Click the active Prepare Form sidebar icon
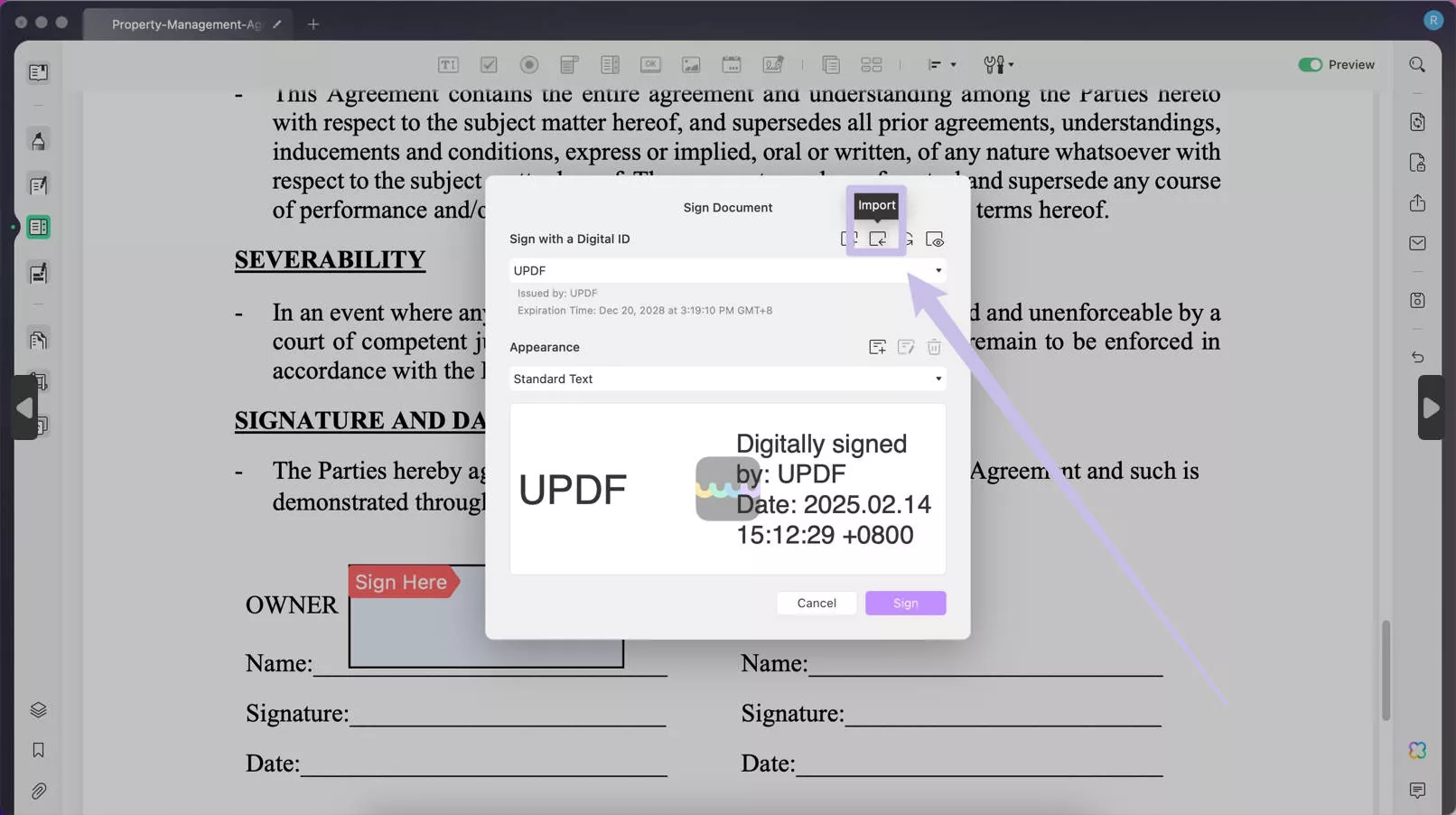 pos(38,227)
